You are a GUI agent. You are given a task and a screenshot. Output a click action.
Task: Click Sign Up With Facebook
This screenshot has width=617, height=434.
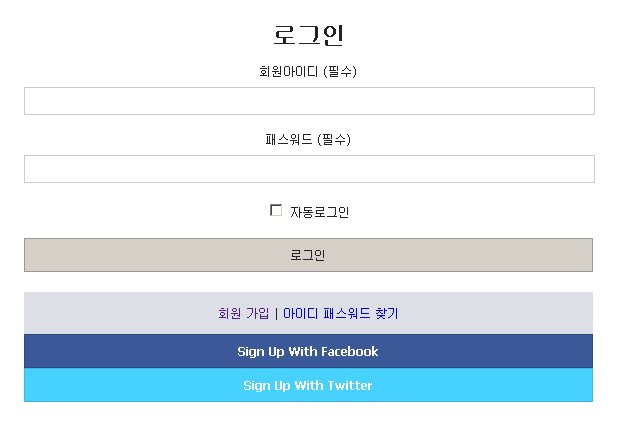pyautogui.click(x=308, y=351)
